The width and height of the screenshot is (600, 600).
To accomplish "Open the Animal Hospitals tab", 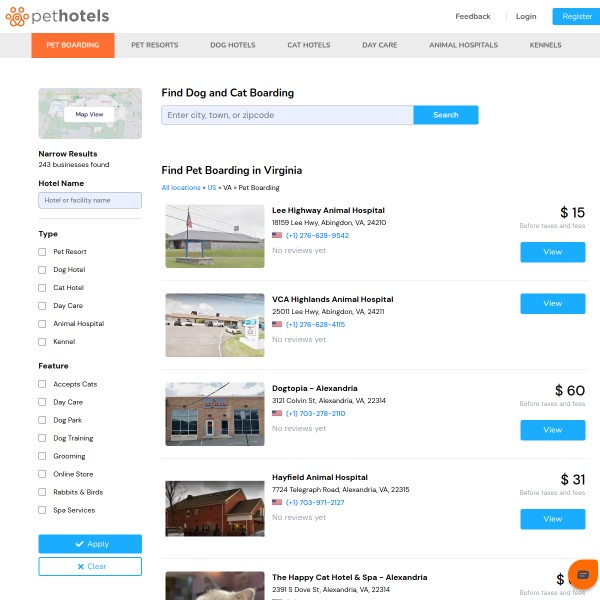I will (463, 45).
